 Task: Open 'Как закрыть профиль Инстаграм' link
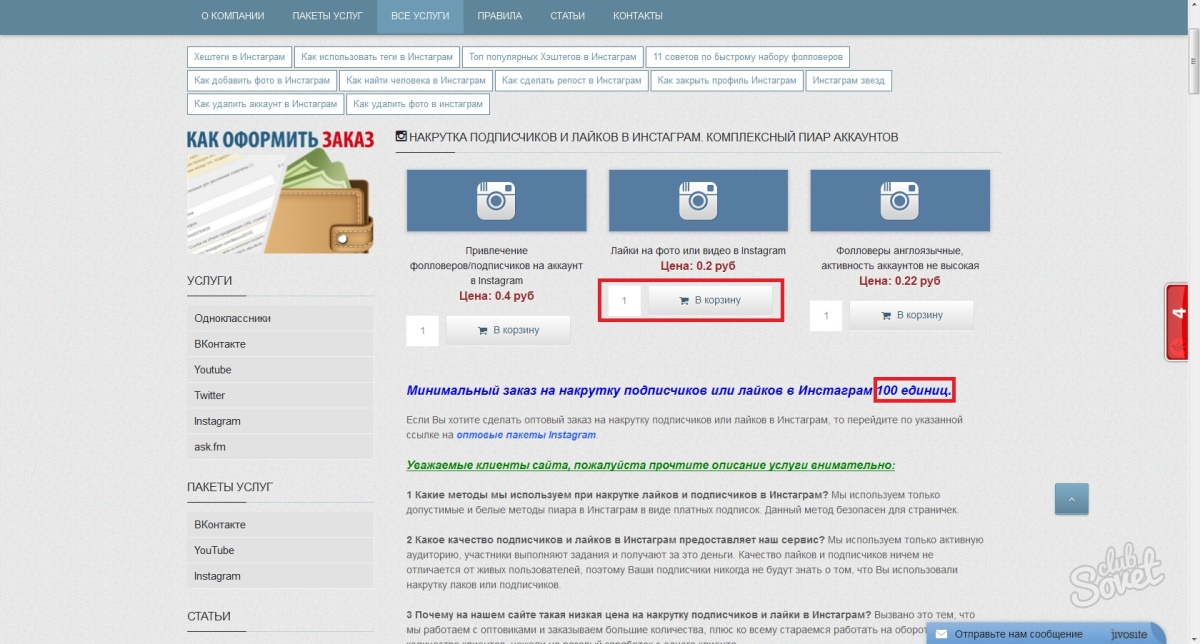point(727,80)
